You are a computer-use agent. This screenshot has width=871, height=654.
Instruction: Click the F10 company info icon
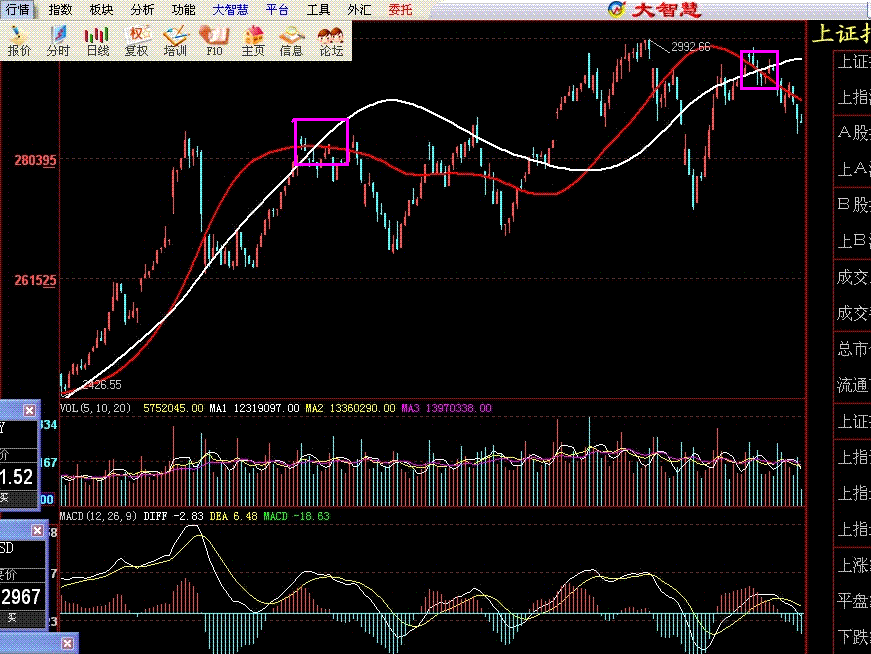tap(214, 41)
